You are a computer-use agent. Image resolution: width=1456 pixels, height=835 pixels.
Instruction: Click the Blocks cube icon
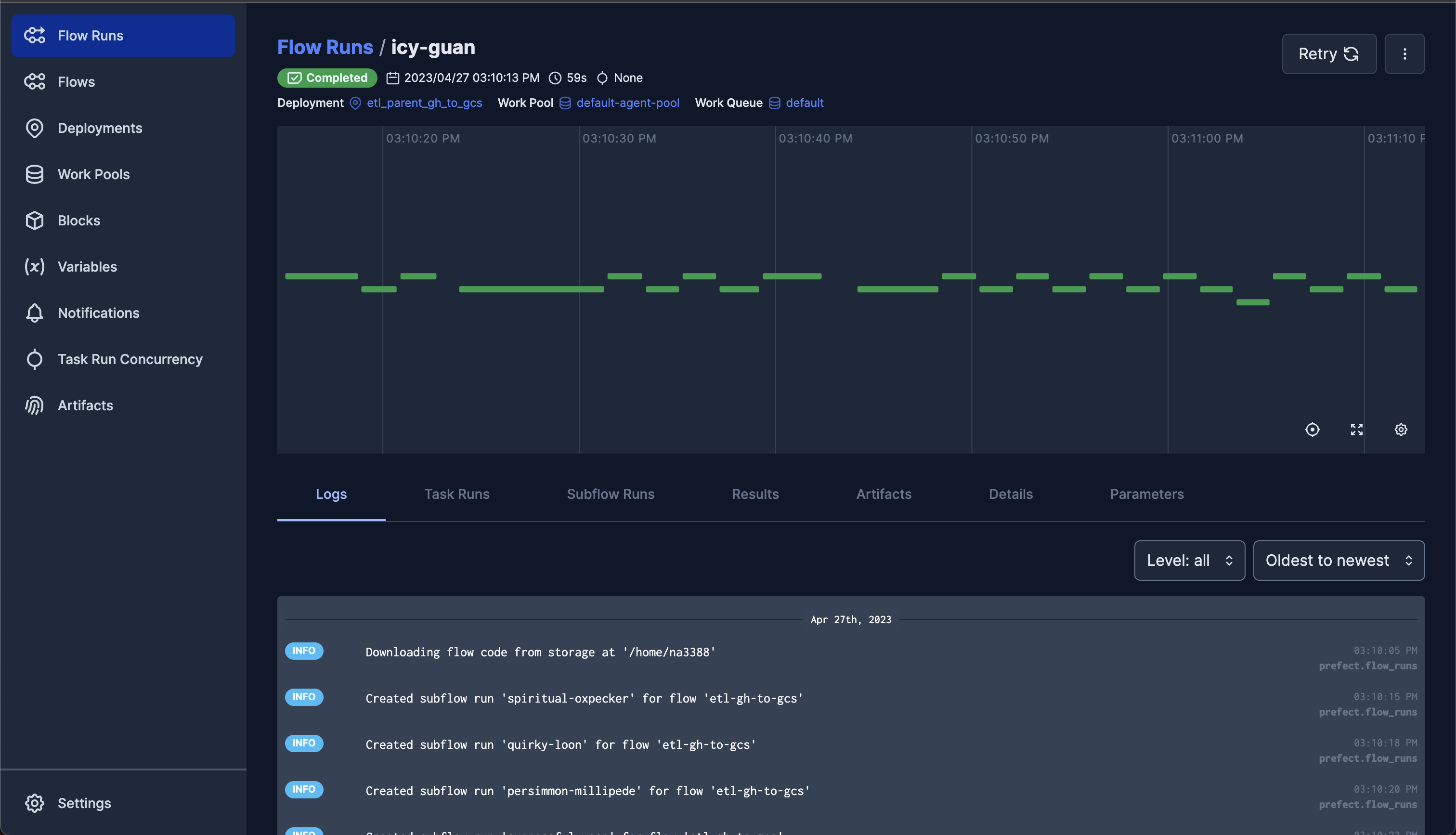coord(34,221)
